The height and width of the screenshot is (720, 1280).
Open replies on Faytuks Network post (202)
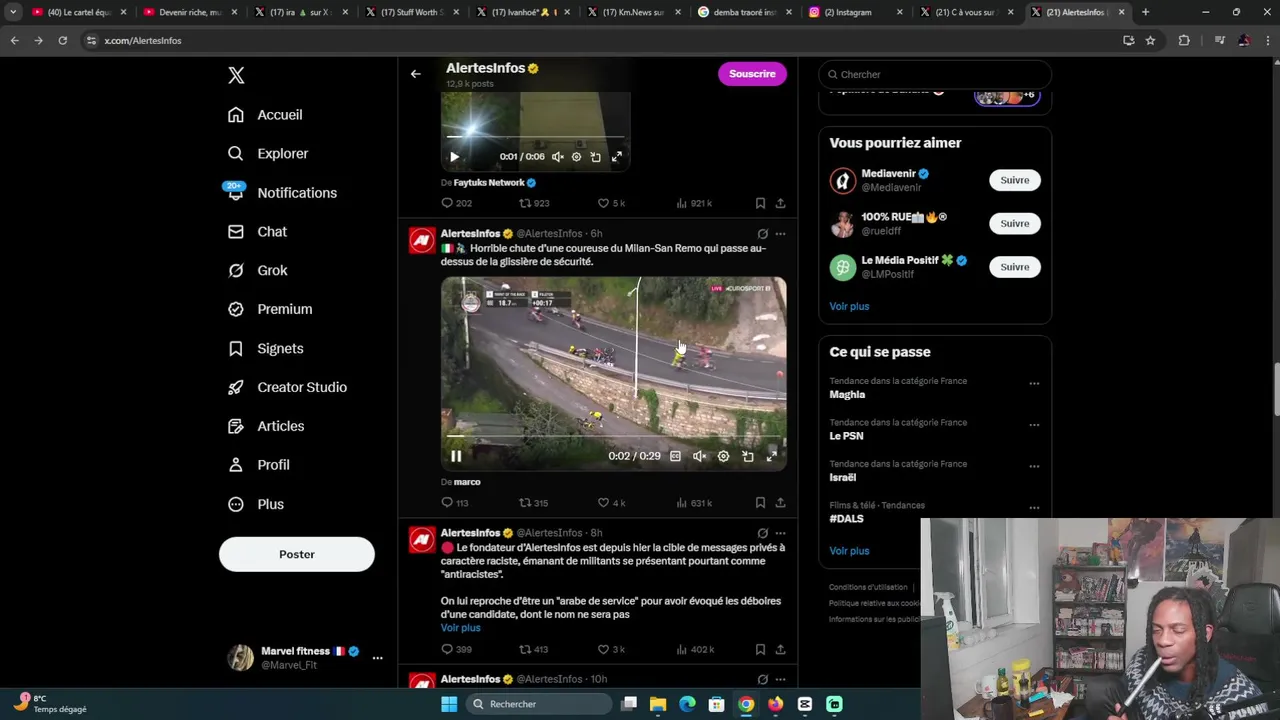457,203
